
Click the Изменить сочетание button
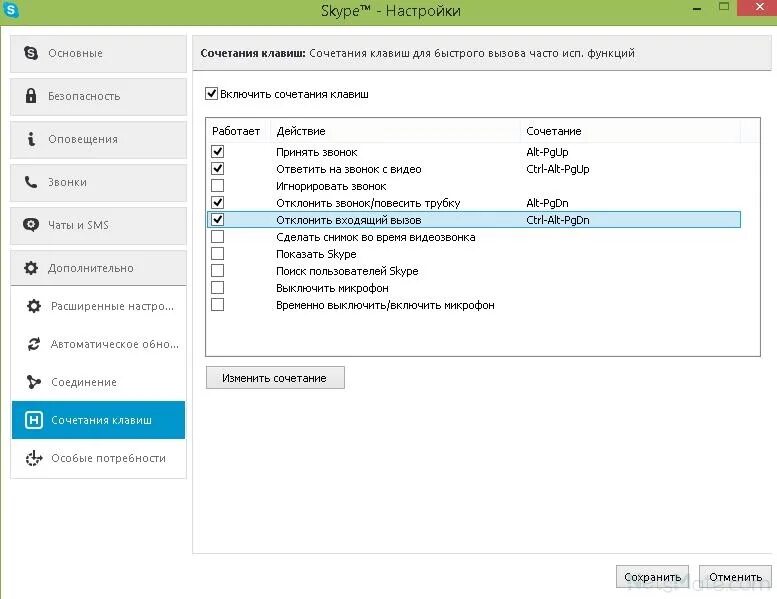pos(275,378)
